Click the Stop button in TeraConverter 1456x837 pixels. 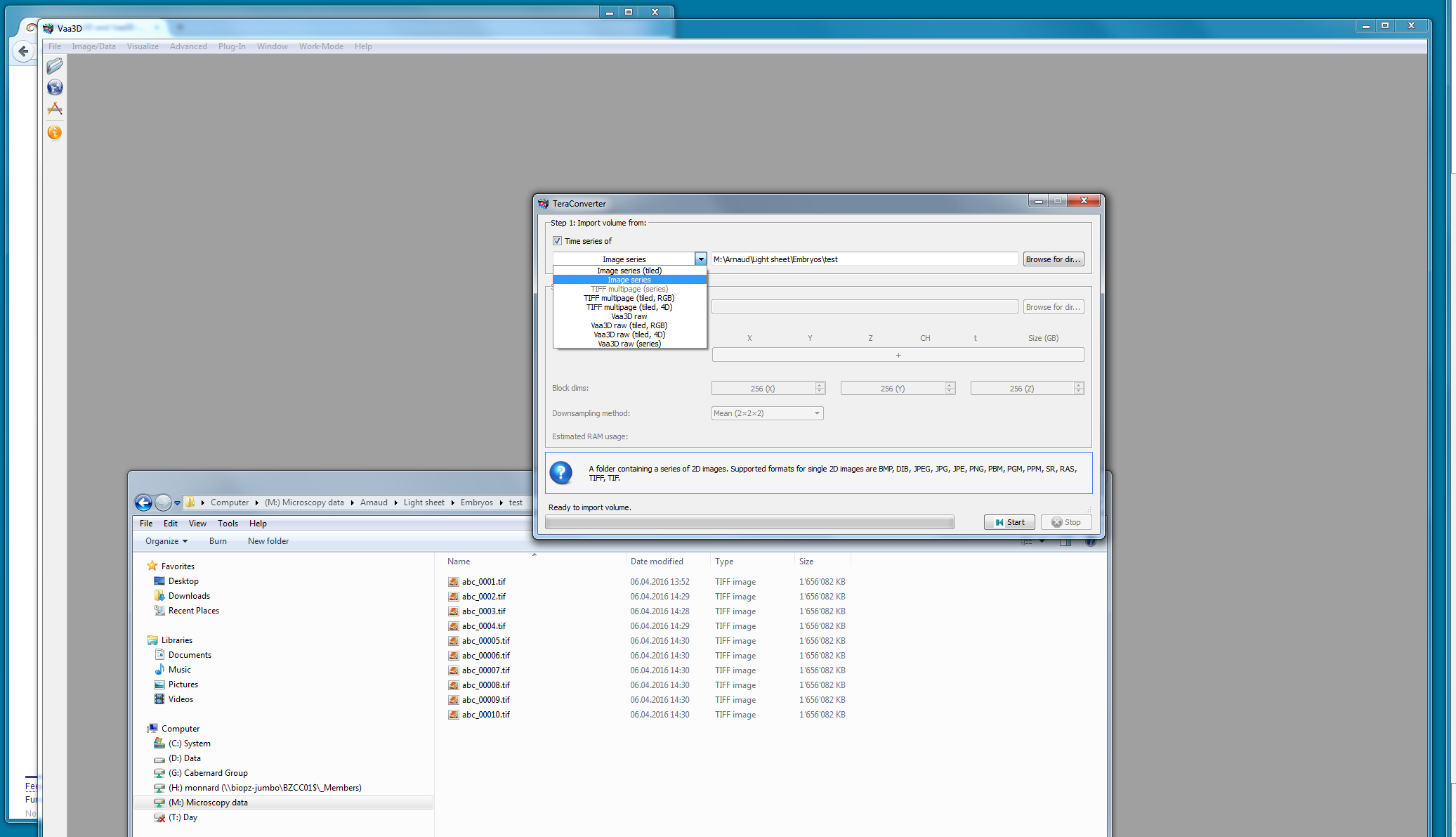[1065, 522]
